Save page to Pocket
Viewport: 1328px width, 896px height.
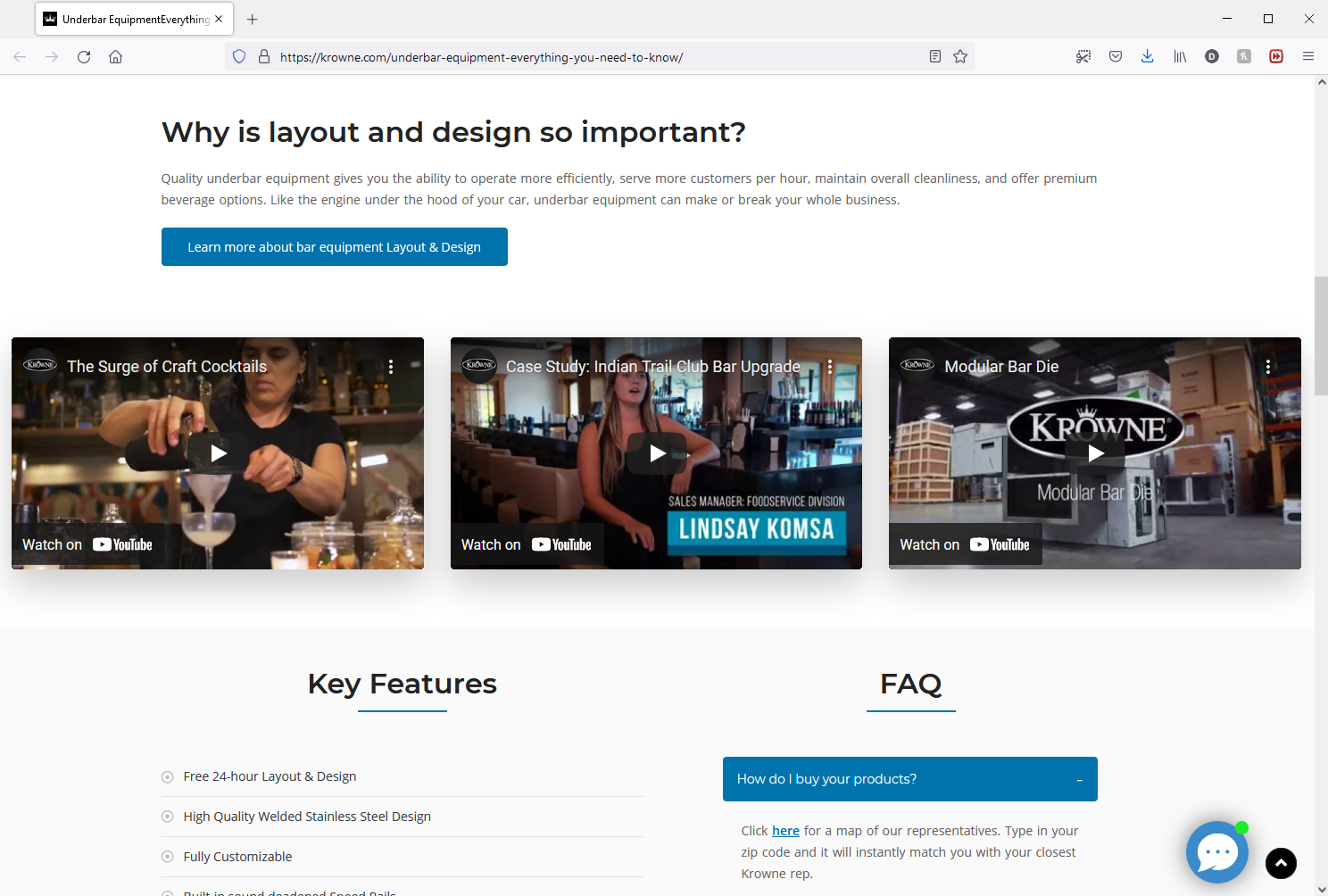[1116, 57]
